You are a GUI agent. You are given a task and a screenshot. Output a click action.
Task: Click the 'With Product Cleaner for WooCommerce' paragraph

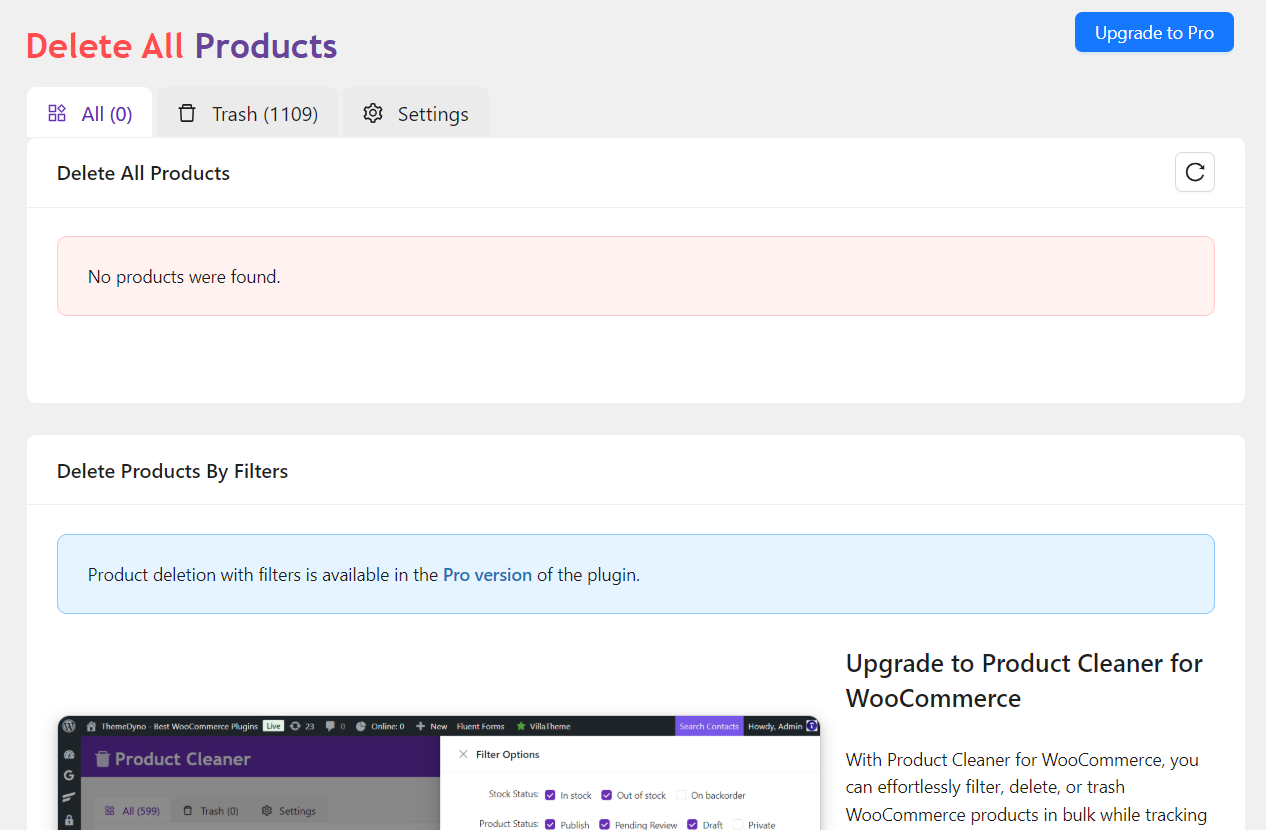(1026, 788)
